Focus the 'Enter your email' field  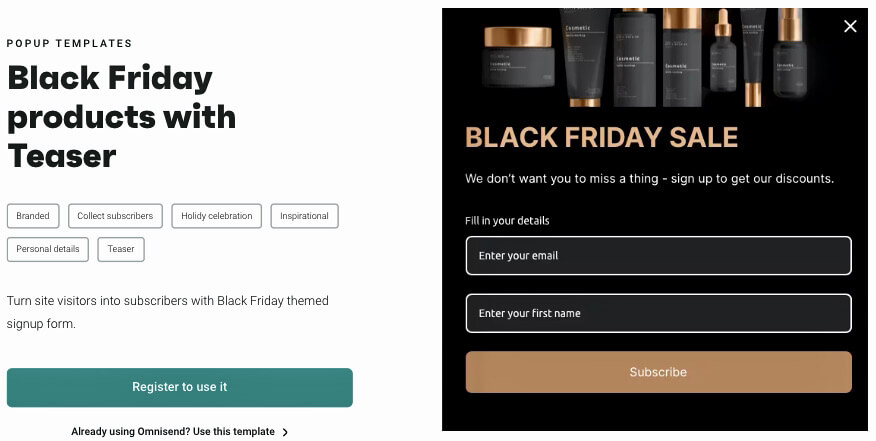point(658,255)
